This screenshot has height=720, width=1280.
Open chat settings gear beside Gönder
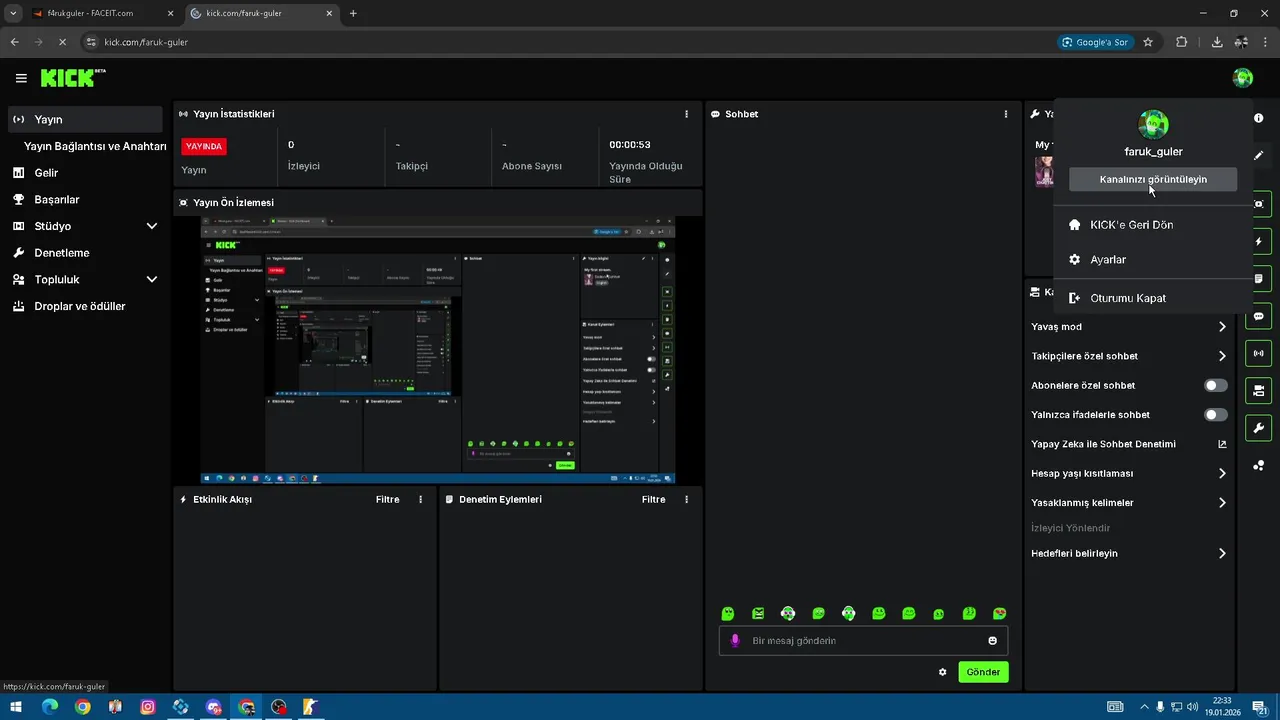click(942, 672)
